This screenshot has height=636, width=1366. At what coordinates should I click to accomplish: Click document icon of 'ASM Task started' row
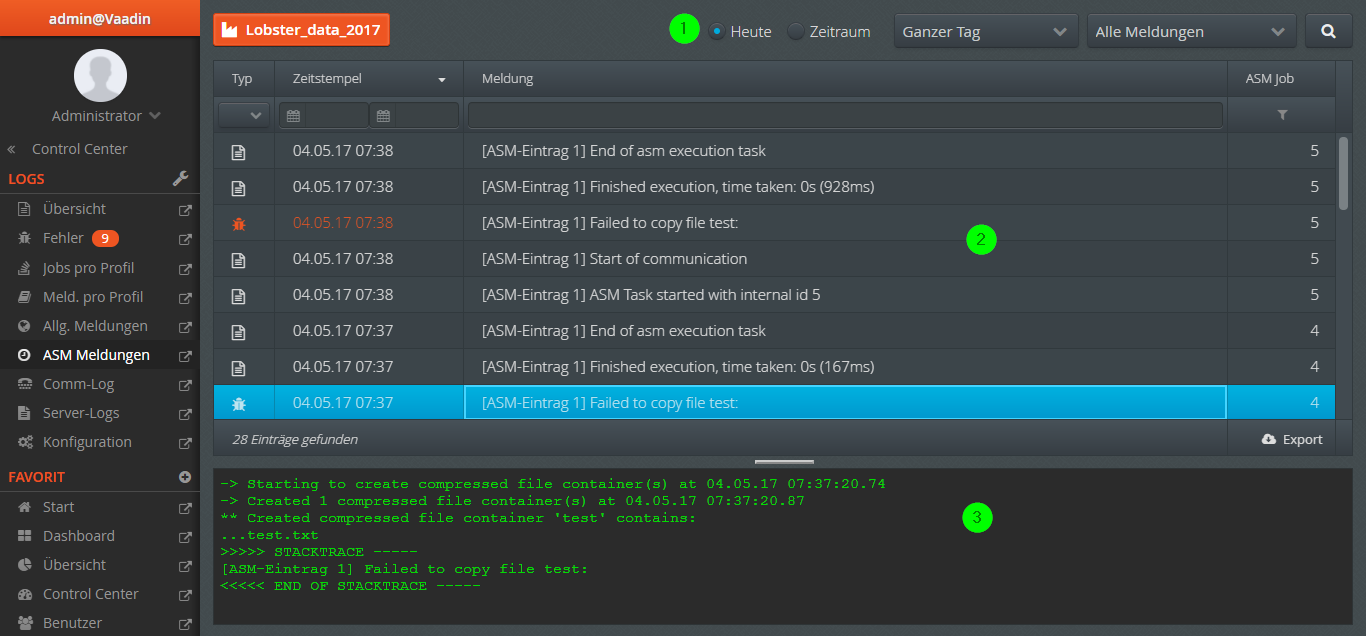238,295
